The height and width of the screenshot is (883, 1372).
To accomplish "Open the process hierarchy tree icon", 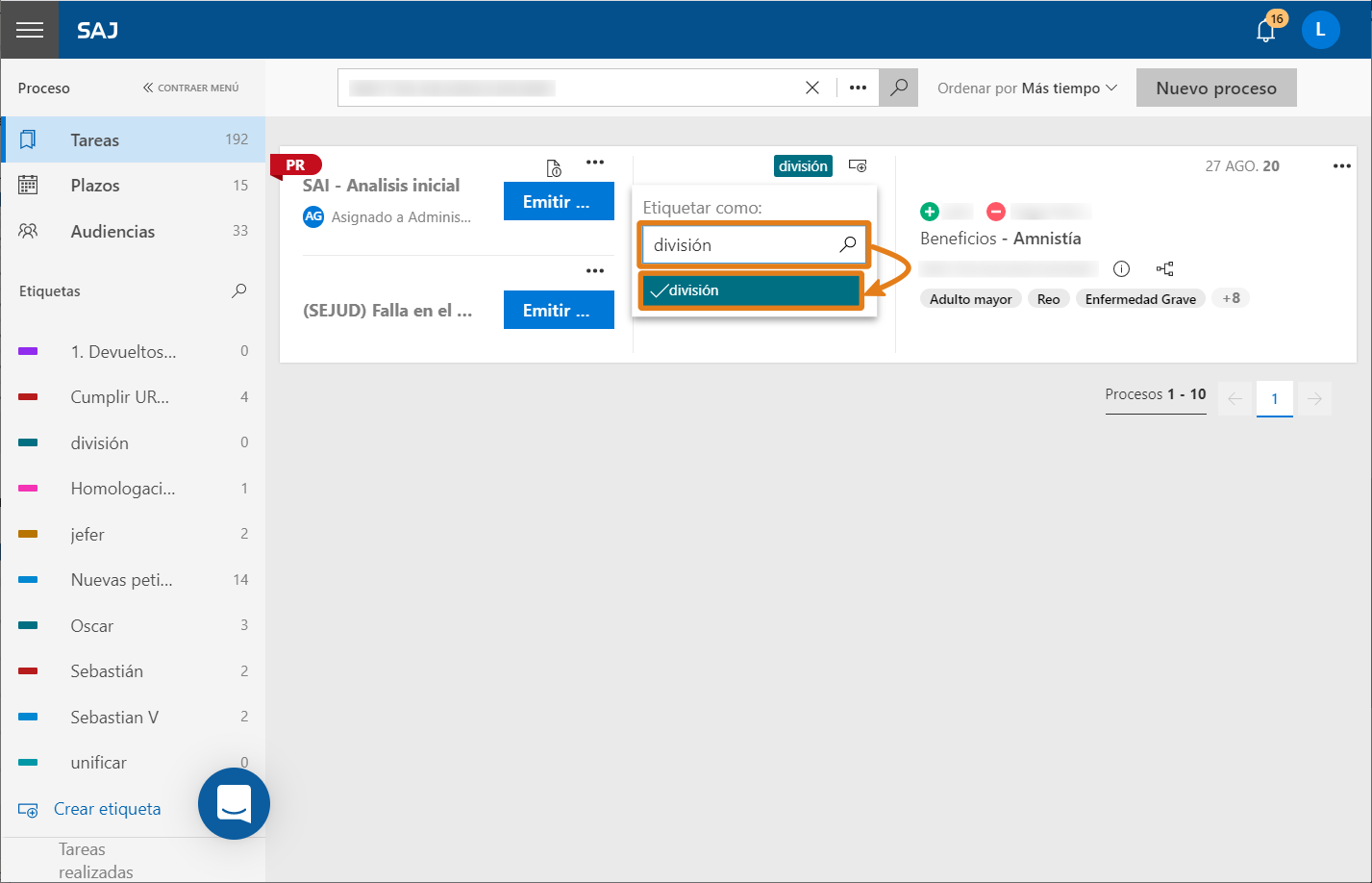I will [1165, 269].
